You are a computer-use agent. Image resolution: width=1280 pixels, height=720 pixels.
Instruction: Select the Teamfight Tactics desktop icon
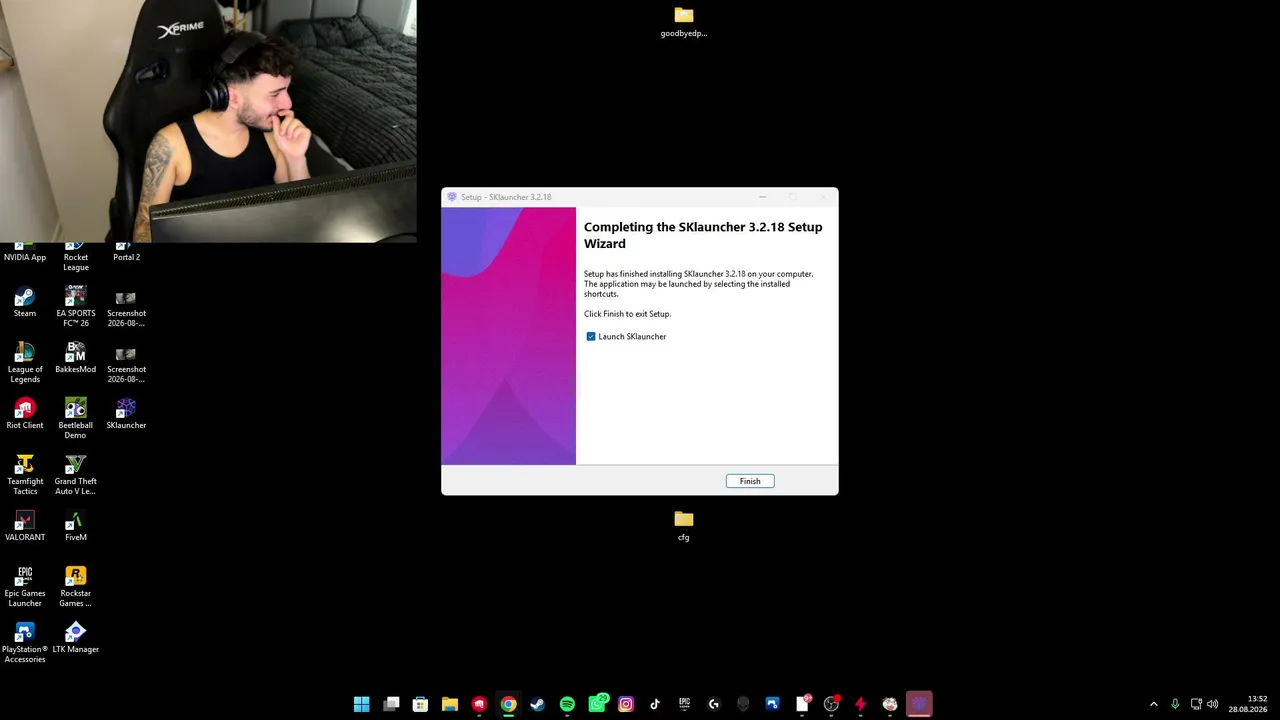25,475
